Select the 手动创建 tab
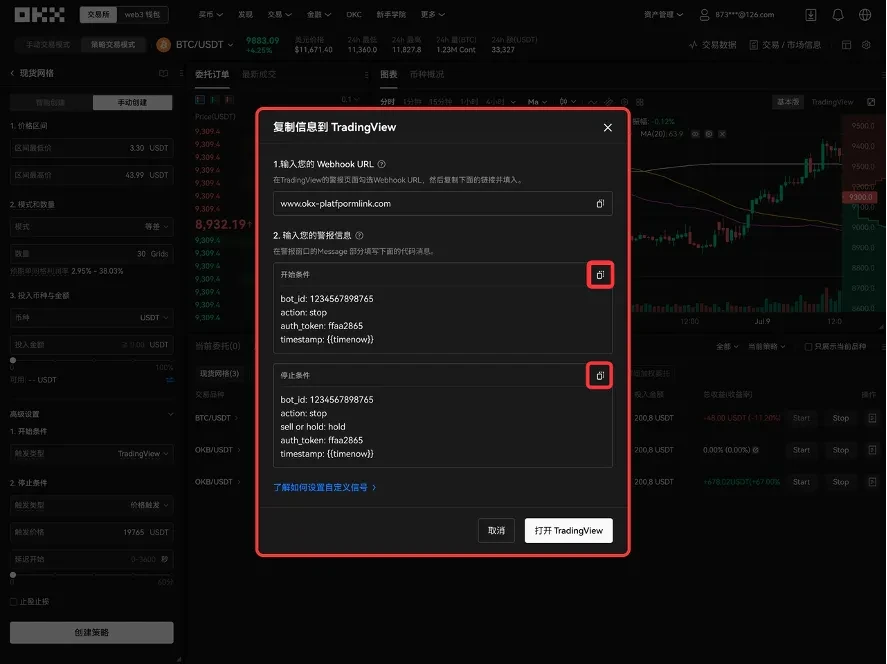 click(132, 102)
